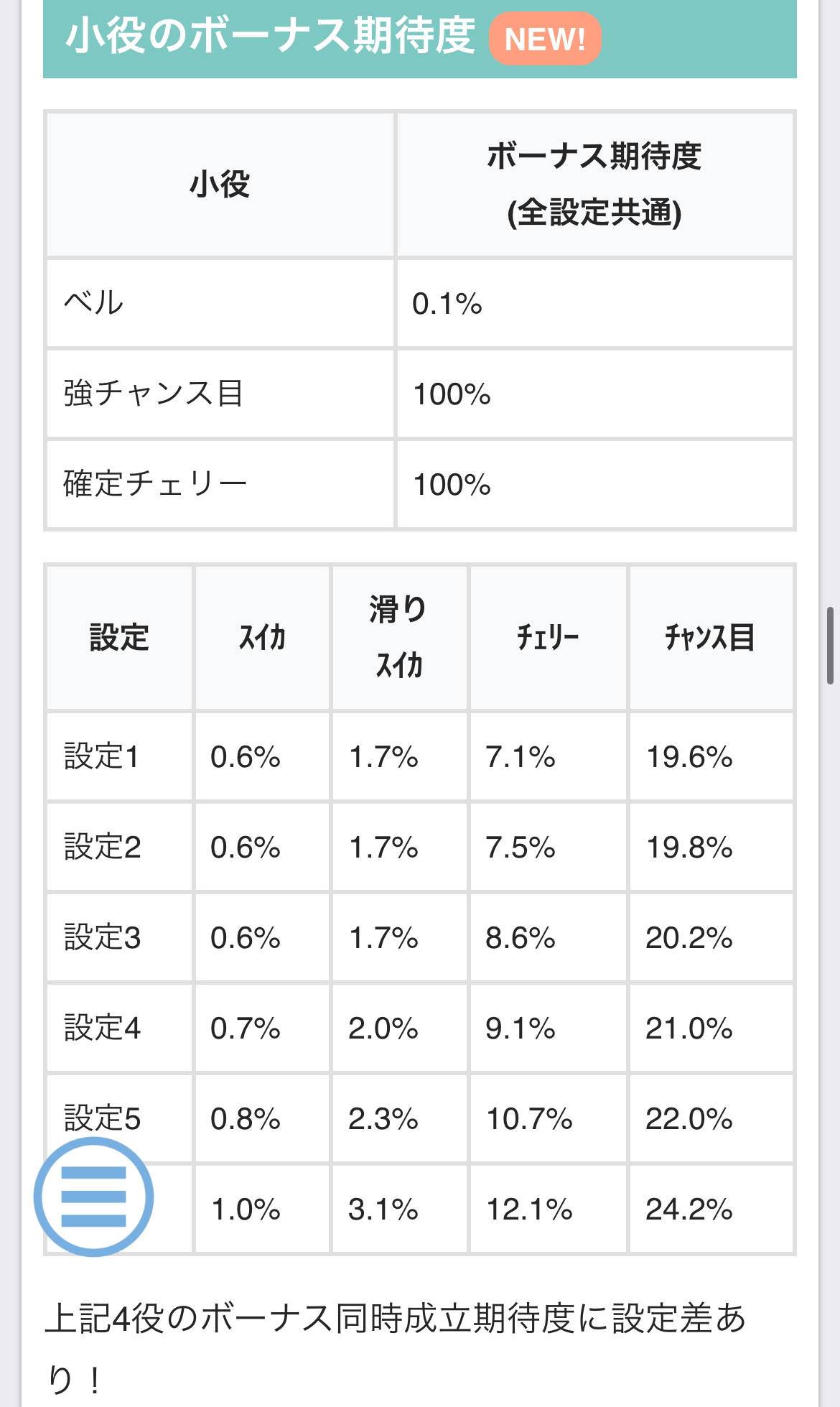Image resolution: width=840 pixels, height=1407 pixels.
Task: Tap the ベル row label
Action: pos(94,303)
